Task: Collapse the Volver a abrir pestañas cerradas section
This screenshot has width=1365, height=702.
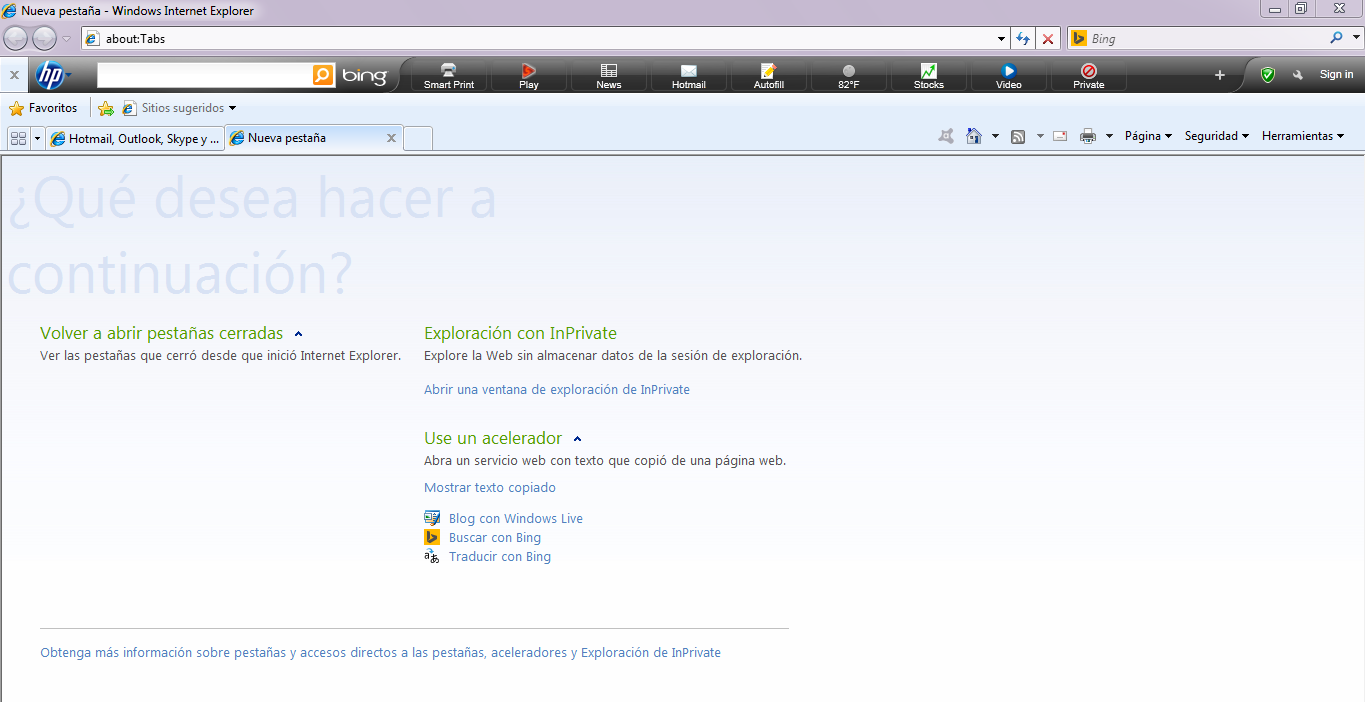Action: 298,333
